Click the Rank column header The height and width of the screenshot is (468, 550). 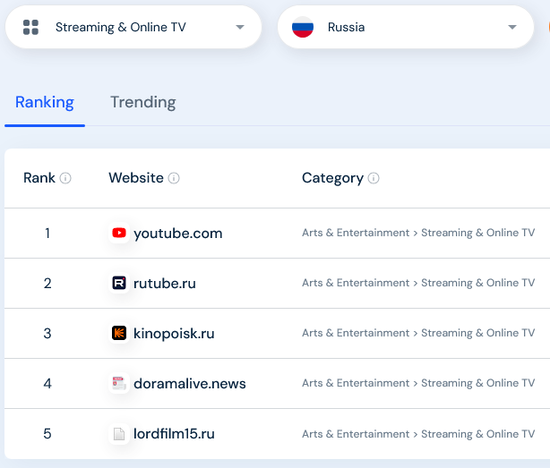(39, 178)
